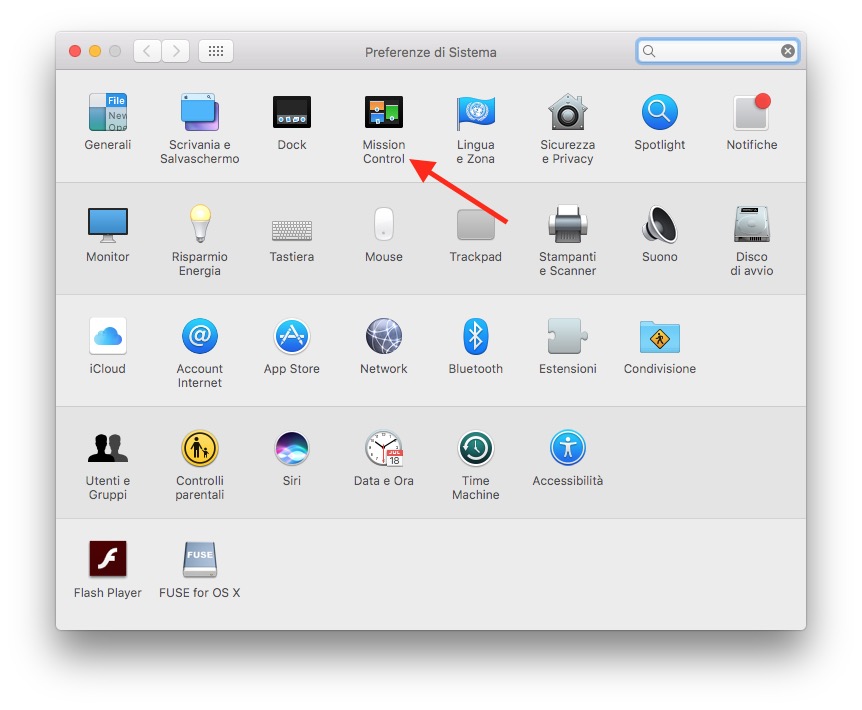The height and width of the screenshot is (710, 862).
Task: Open the Dock preference pane
Action: coord(292,112)
